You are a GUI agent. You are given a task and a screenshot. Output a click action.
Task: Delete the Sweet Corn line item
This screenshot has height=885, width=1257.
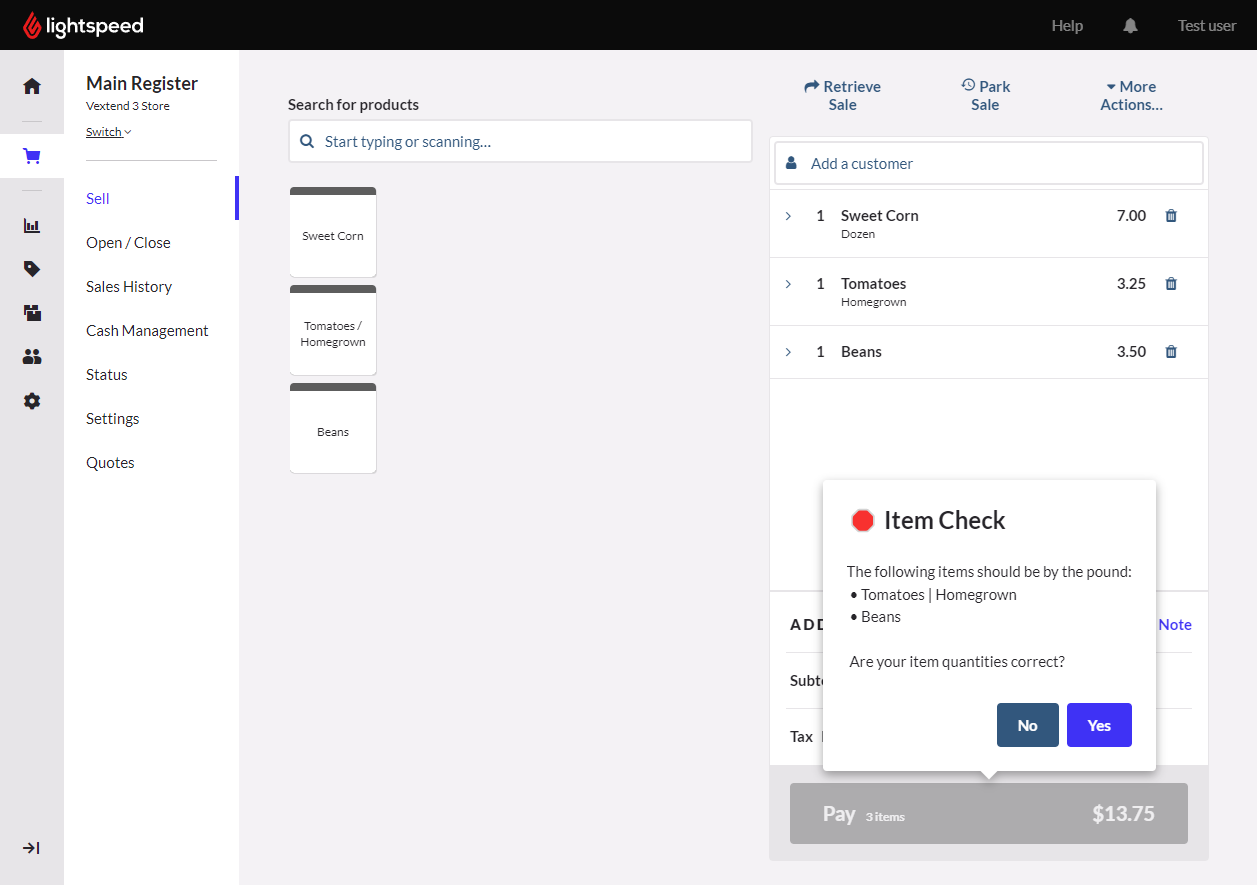click(1171, 216)
